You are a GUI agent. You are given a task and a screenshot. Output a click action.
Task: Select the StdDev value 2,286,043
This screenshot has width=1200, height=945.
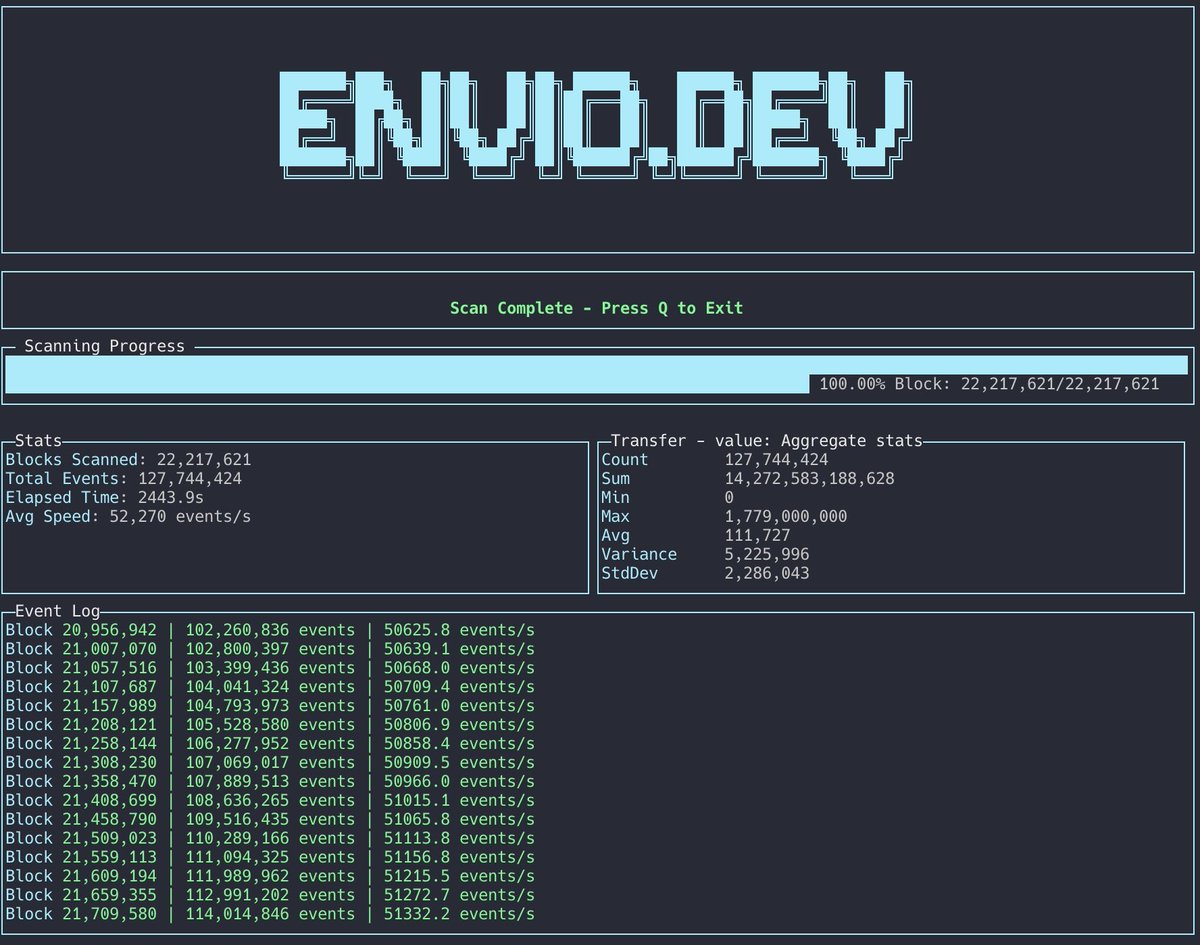pos(766,574)
